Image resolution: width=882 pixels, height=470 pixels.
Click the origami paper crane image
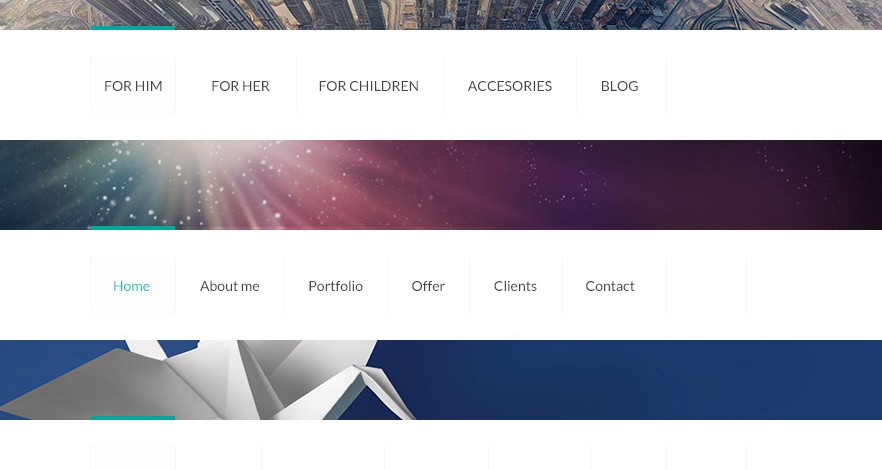[x=208, y=379]
